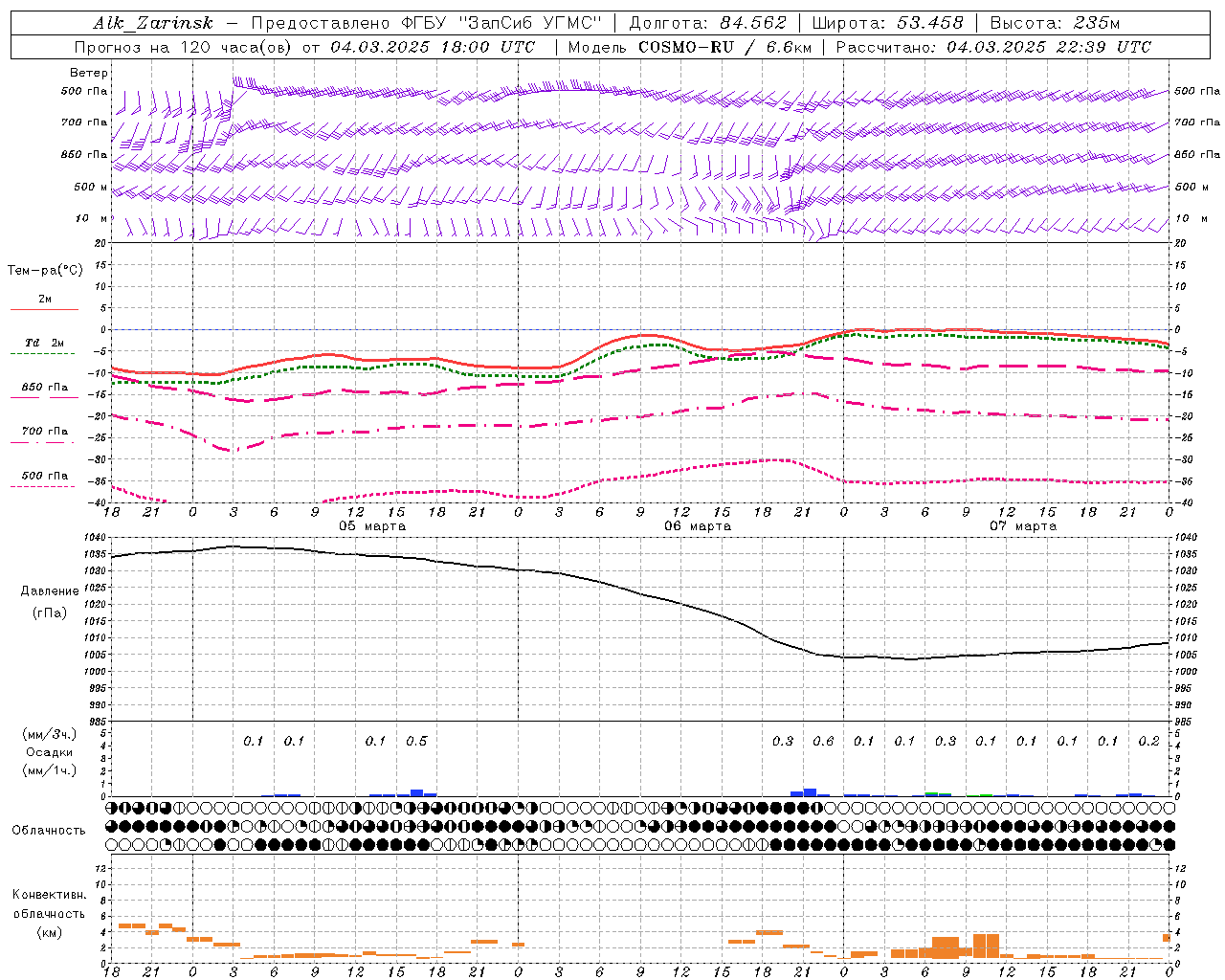Click the (мм/1ч.) units label
Screen dimensions: 1225x980
(49, 770)
